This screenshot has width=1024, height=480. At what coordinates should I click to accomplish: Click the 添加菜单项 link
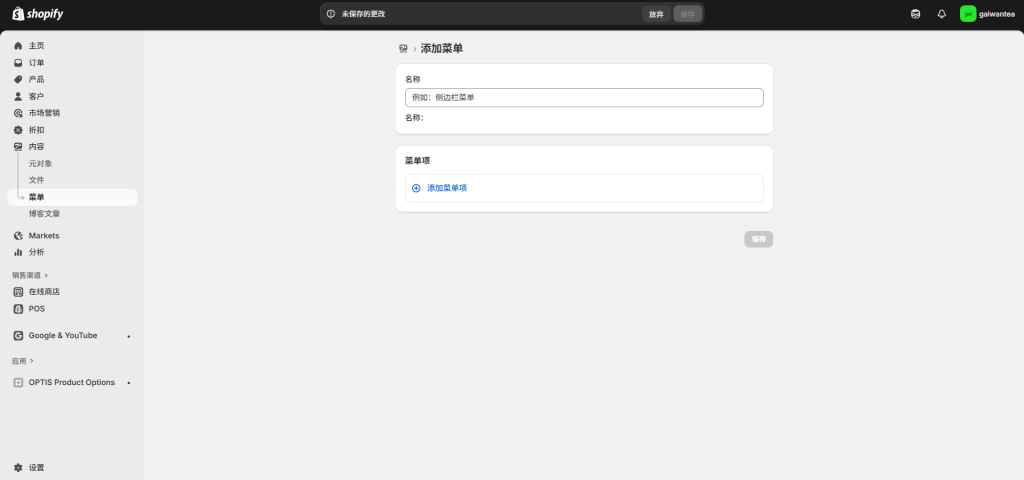point(447,188)
